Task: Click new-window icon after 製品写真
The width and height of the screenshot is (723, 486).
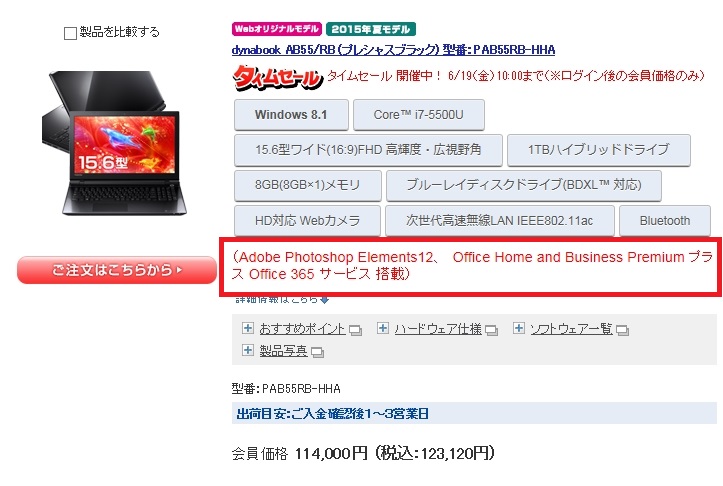Action: pos(318,353)
